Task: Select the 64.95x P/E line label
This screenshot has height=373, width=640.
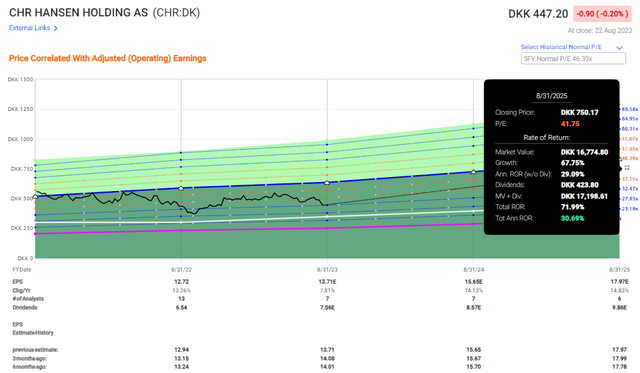Action: (630, 119)
